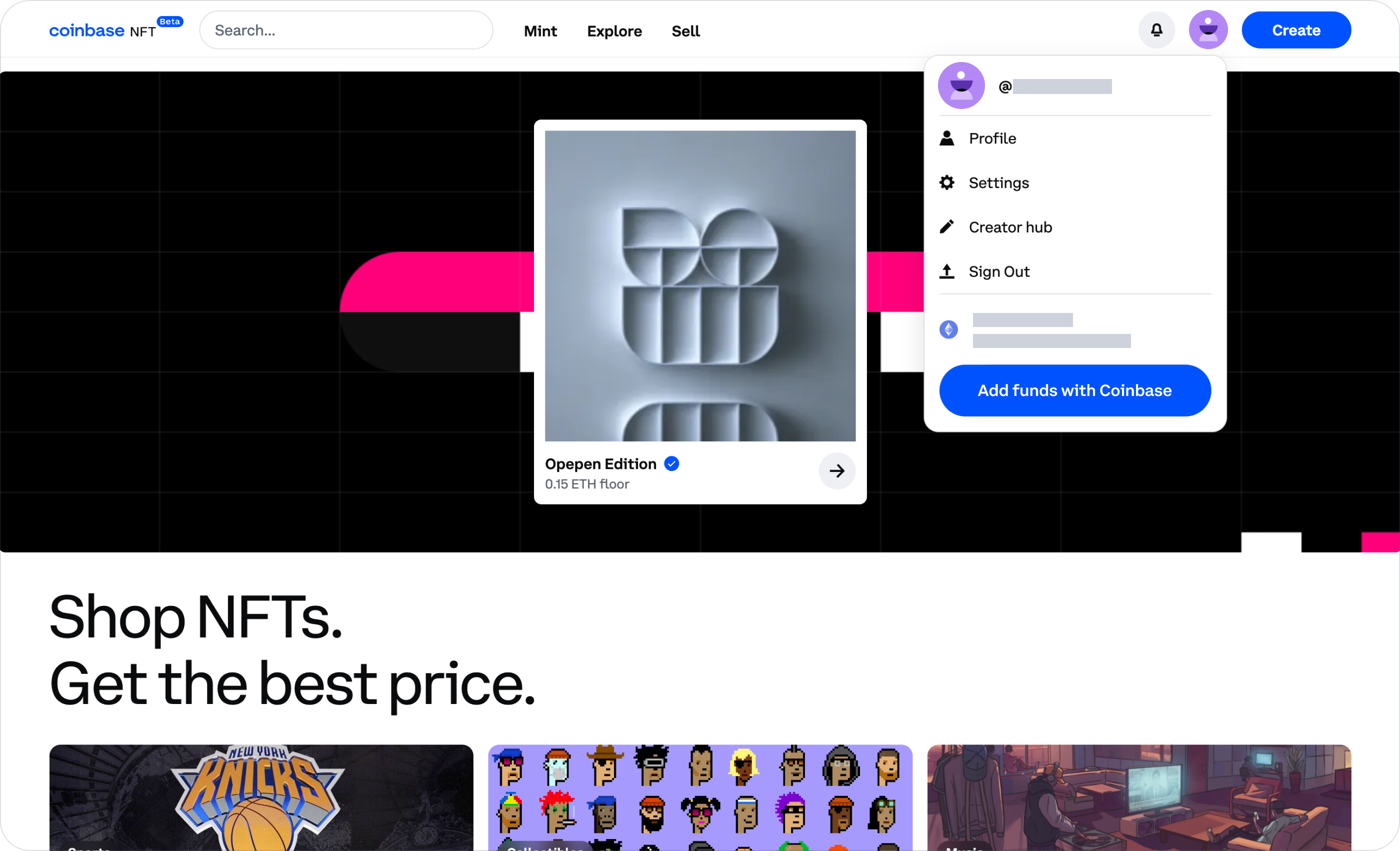The image size is (1400, 851).
Task: Click the pencil icon next to Creator hub
Action: 947,227
